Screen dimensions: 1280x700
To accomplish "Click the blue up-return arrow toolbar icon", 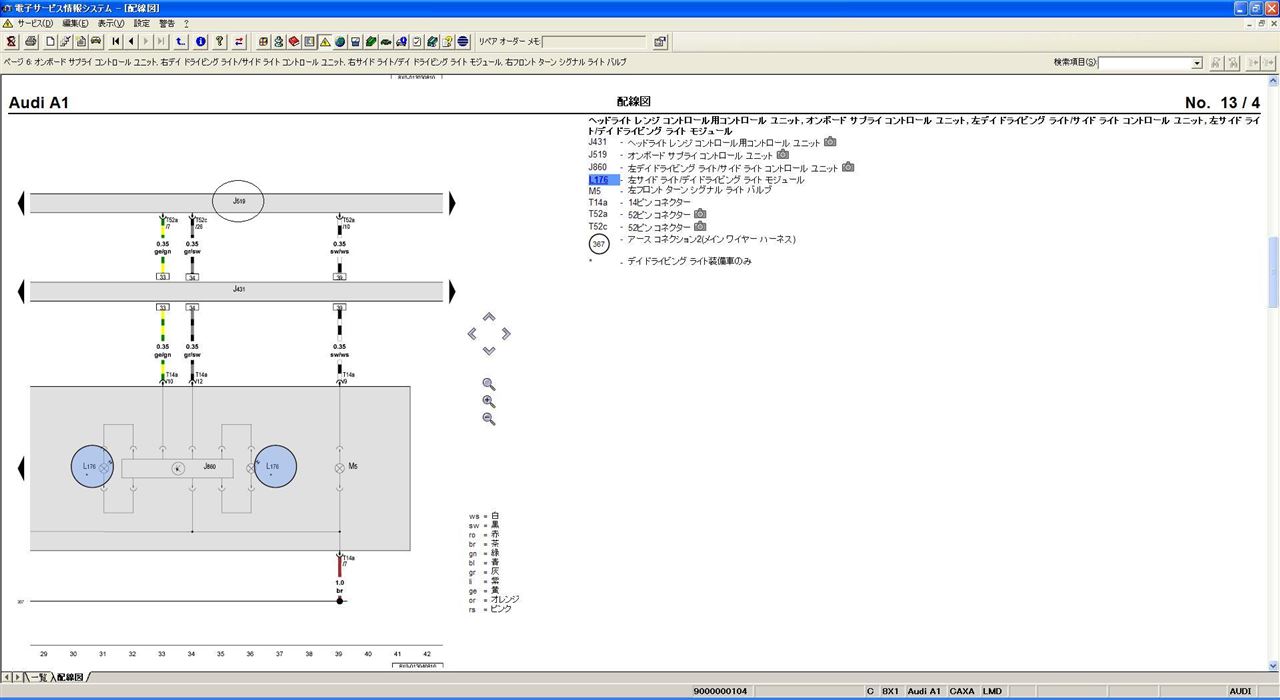I will click(x=180, y=42).
